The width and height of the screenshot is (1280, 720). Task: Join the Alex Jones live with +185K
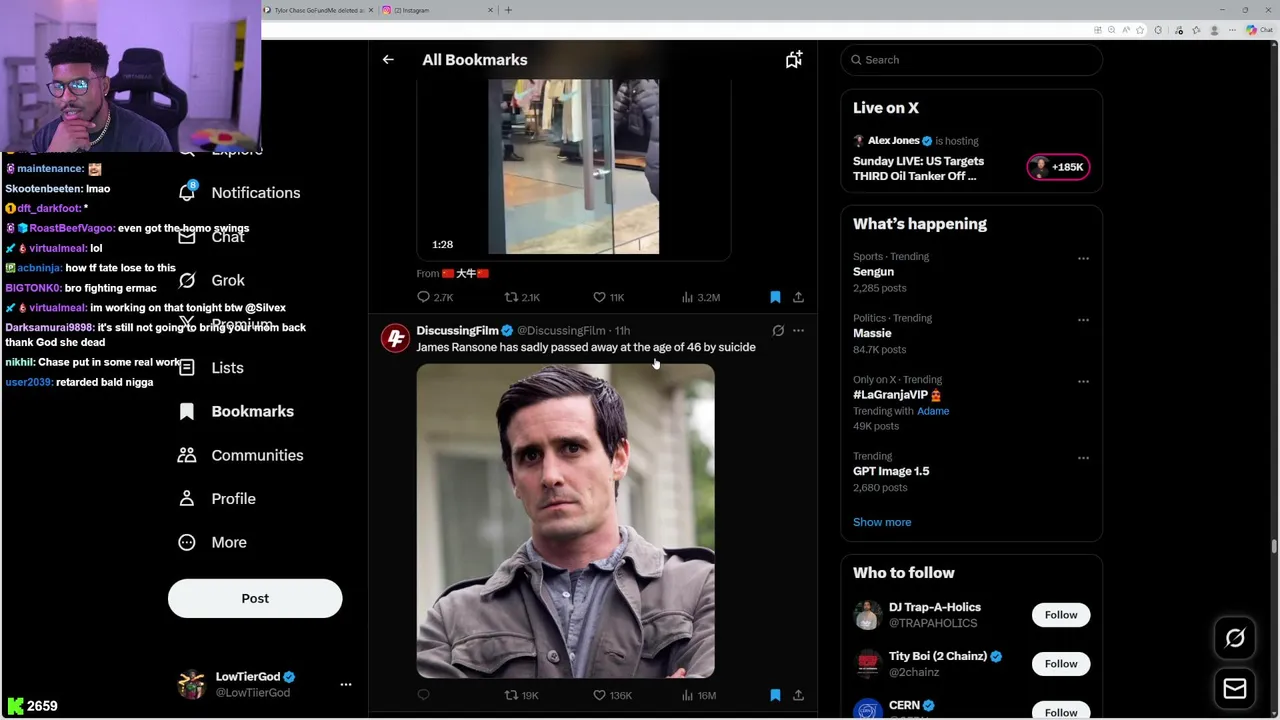pos(1058,167)
